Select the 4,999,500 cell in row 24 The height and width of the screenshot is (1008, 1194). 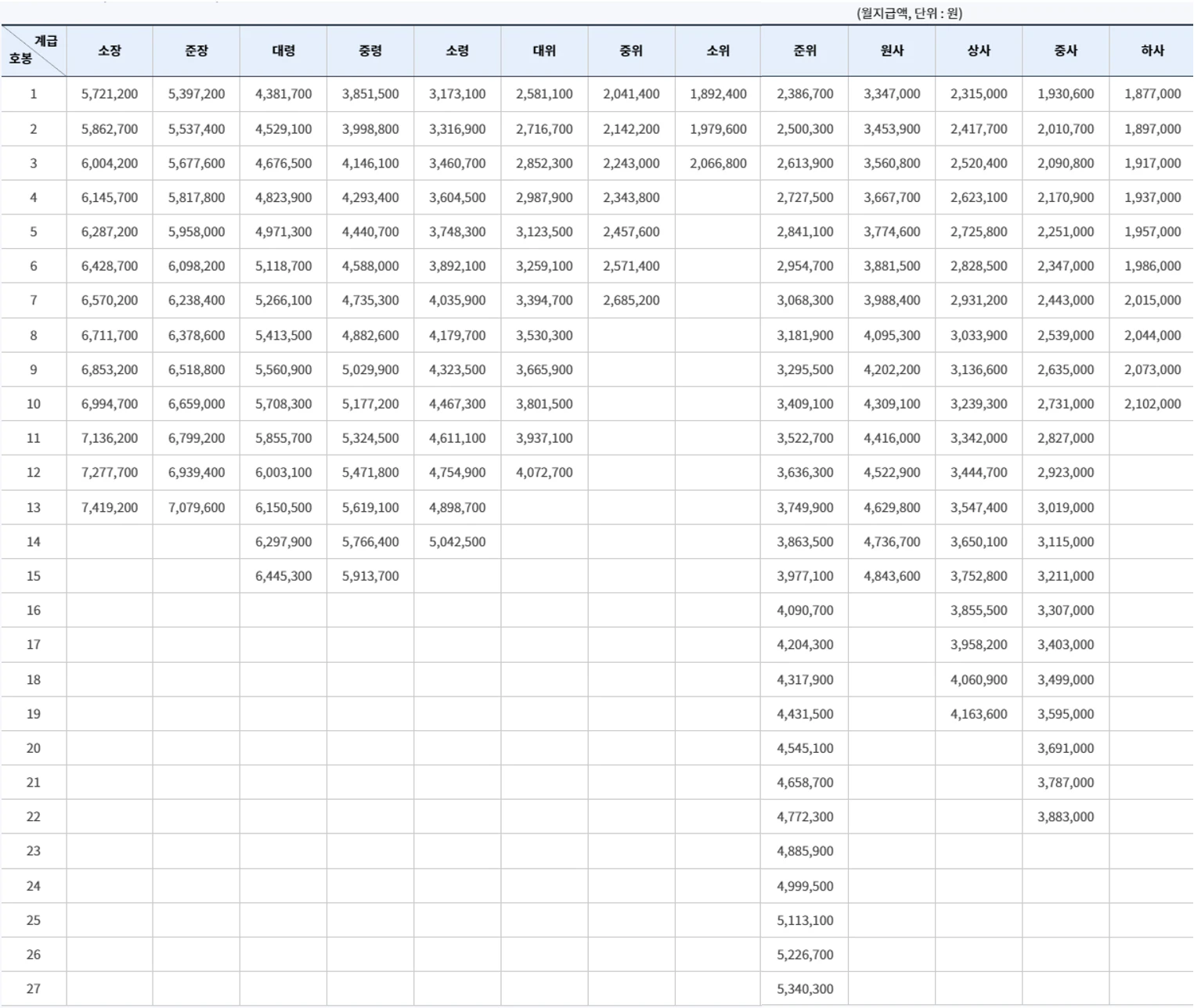coord(805,886)
